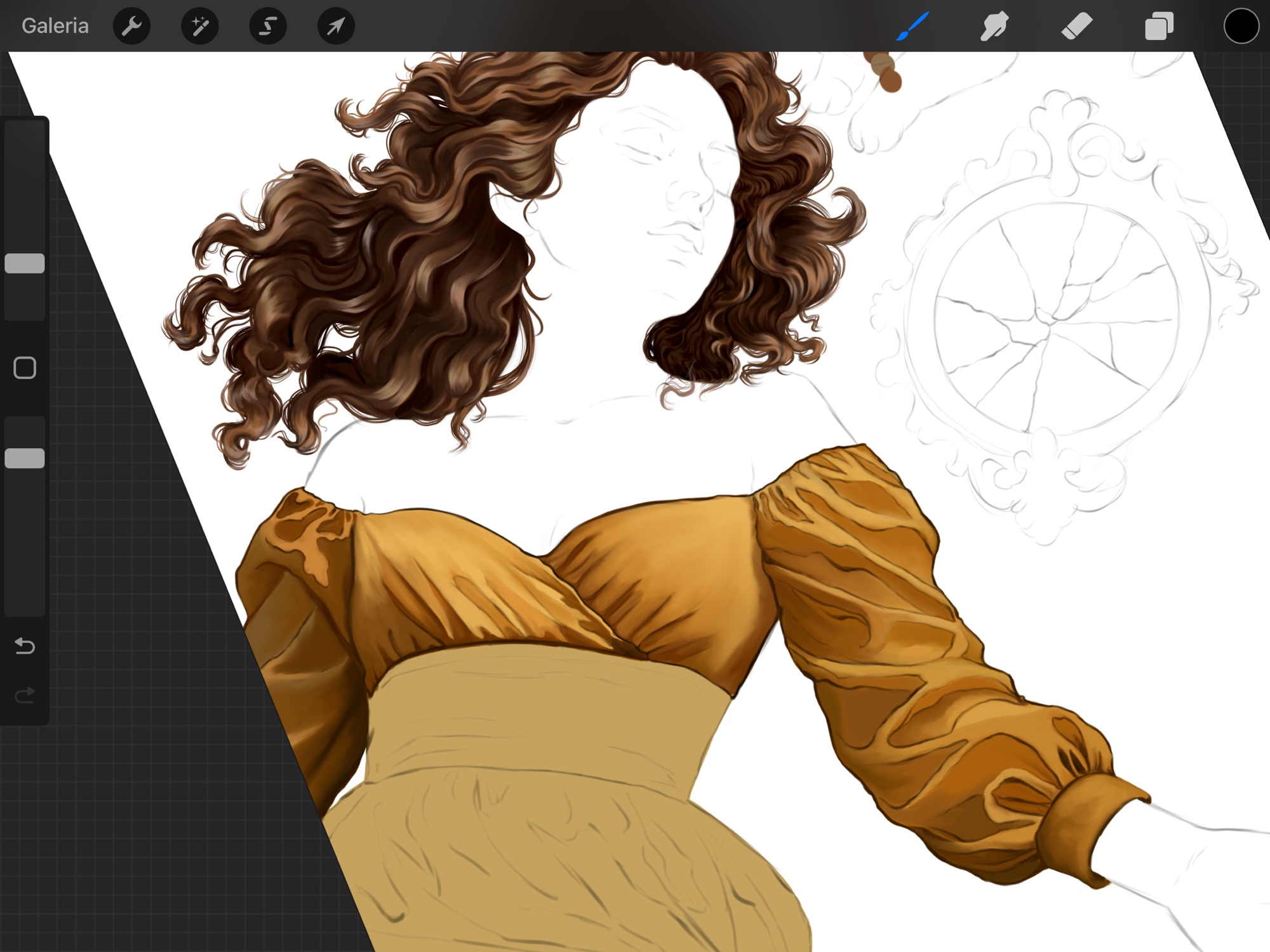Return to Galeria
This screenshot has height=952, width=1270.
55,26
